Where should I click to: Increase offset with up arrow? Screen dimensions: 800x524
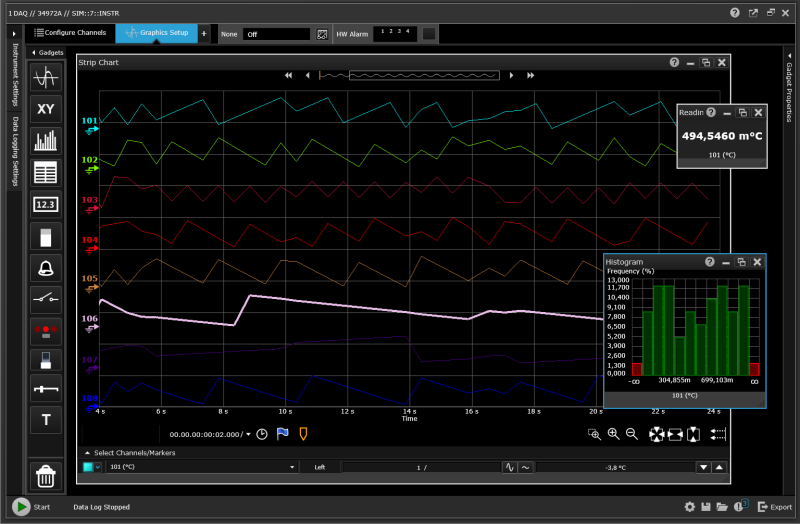[719, 467]
